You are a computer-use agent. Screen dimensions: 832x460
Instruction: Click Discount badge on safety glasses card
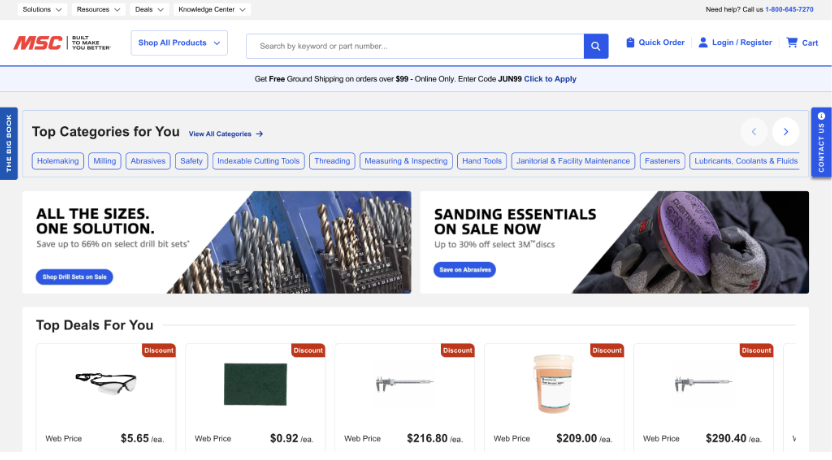click(x=159, y=350)
